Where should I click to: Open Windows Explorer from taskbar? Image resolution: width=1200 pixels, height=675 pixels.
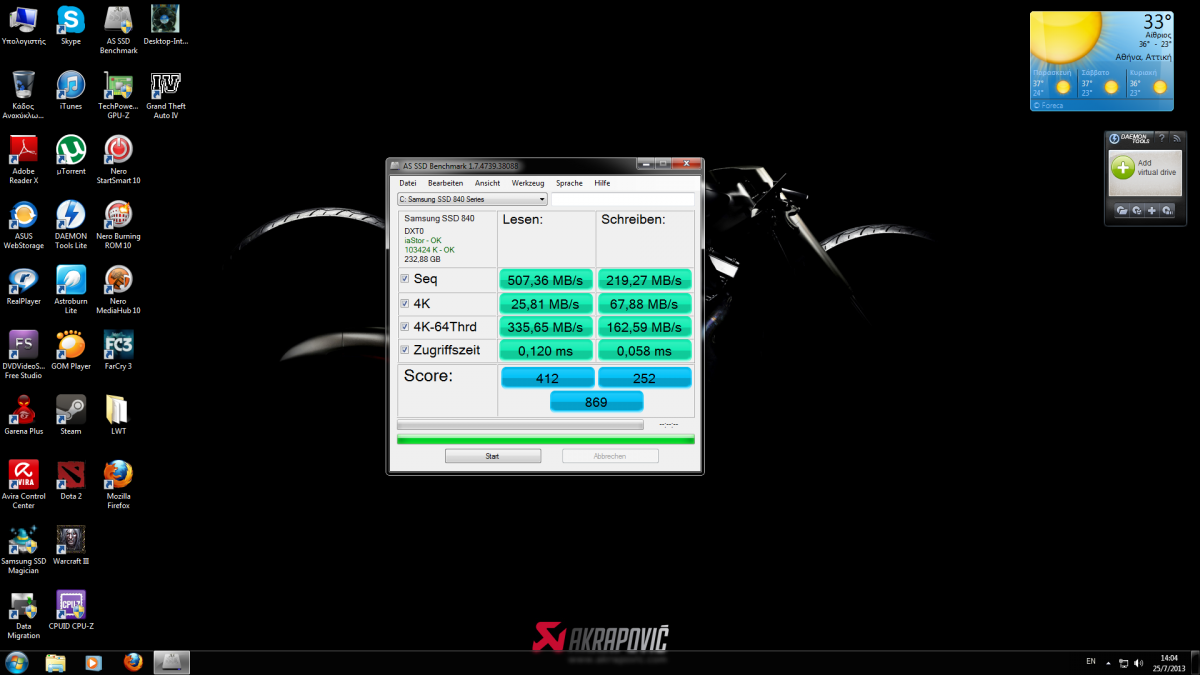pos(55,662)
